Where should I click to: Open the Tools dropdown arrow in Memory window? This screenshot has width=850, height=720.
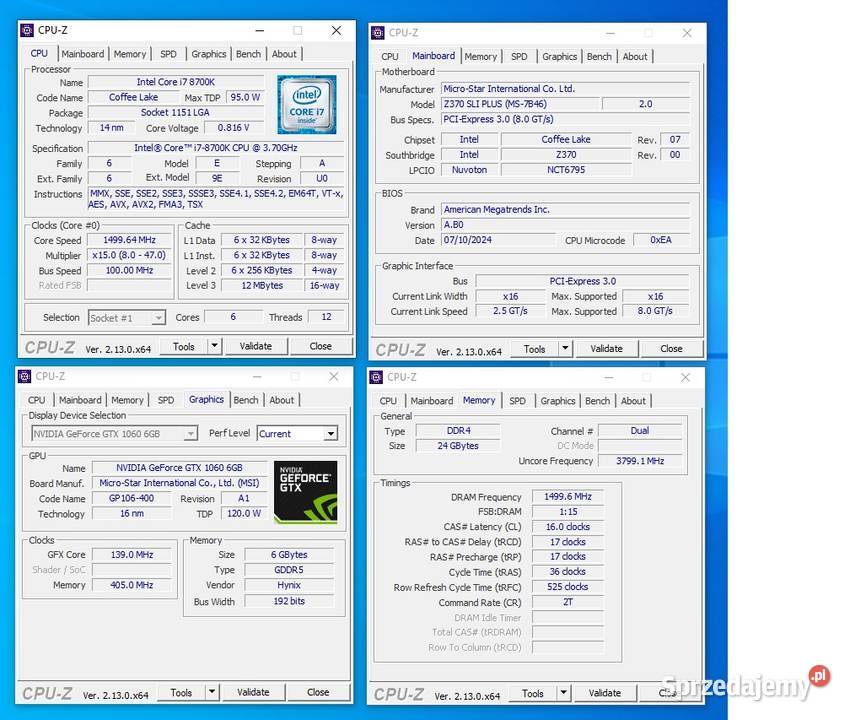click(x=563, y=692)
